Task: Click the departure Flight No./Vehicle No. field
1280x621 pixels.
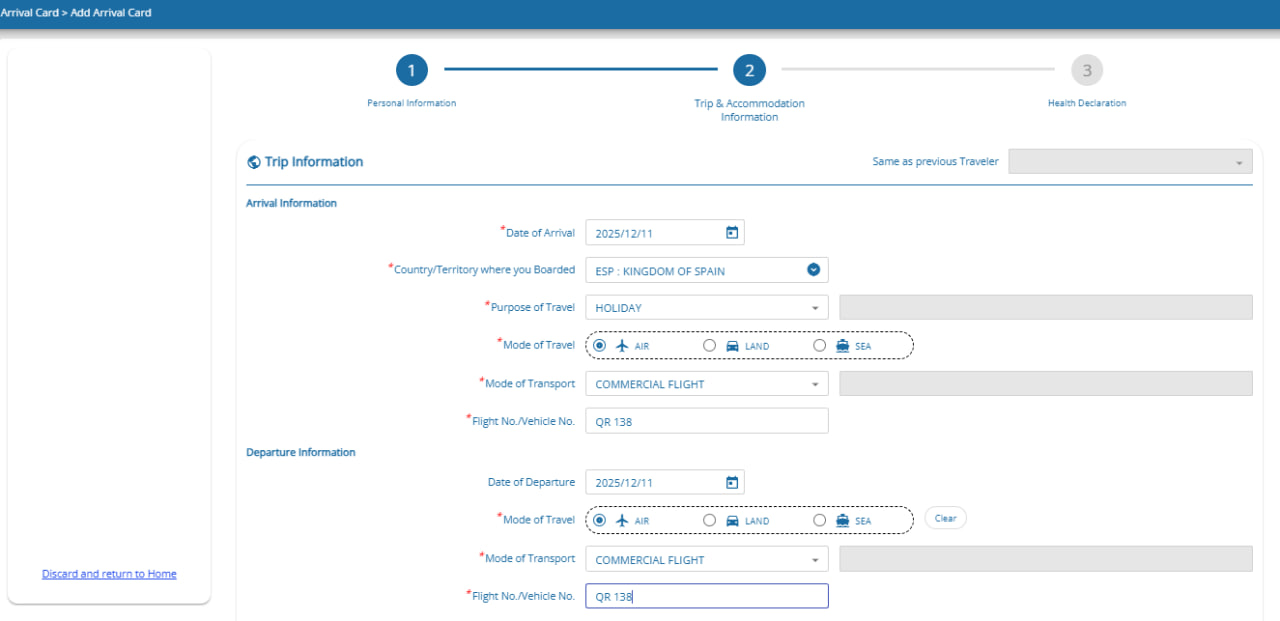Action: (706, 596)
